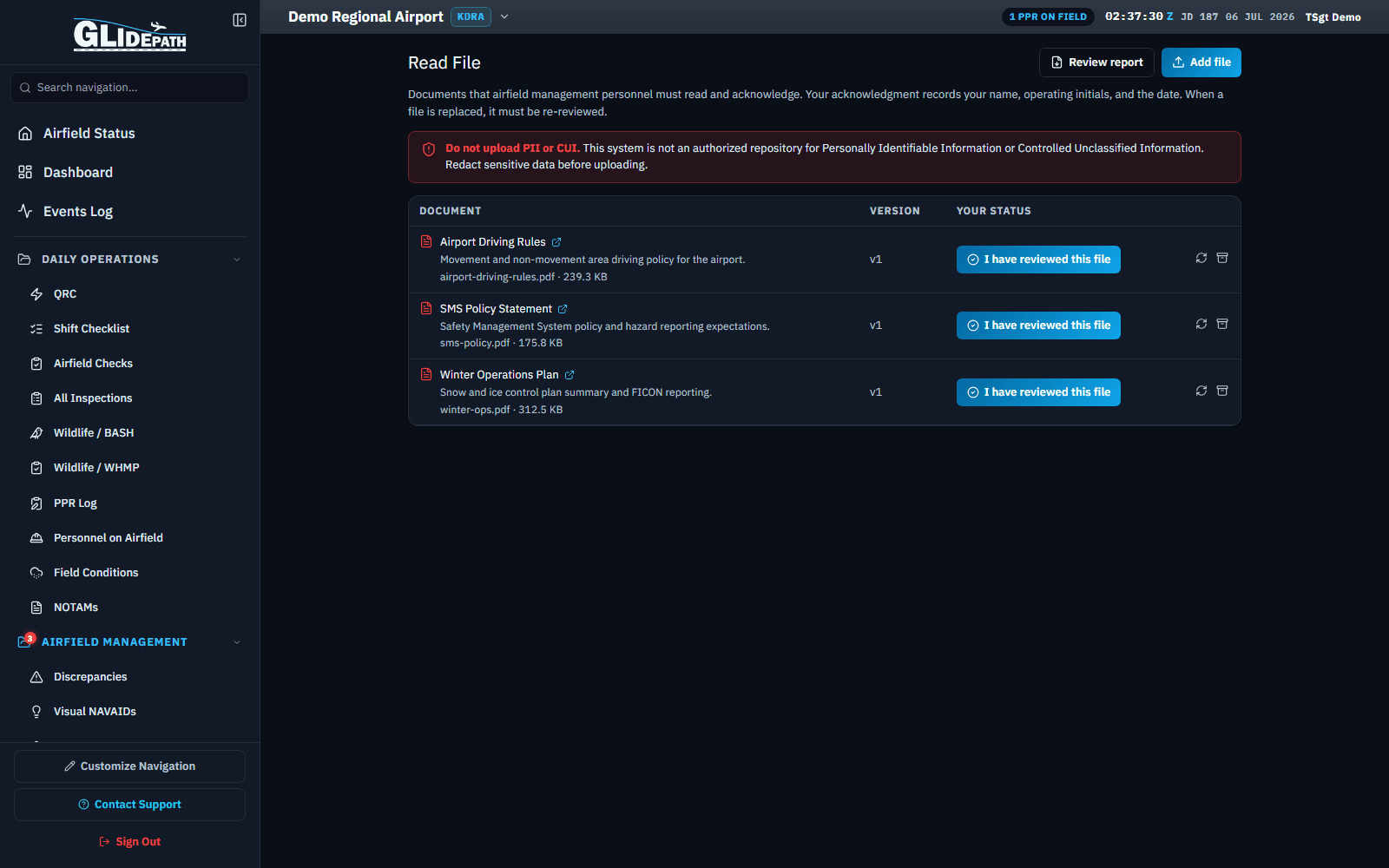Click the Airfield Management folder badge icon
This screenshot has width=1389, height=868.
point(25,641)
